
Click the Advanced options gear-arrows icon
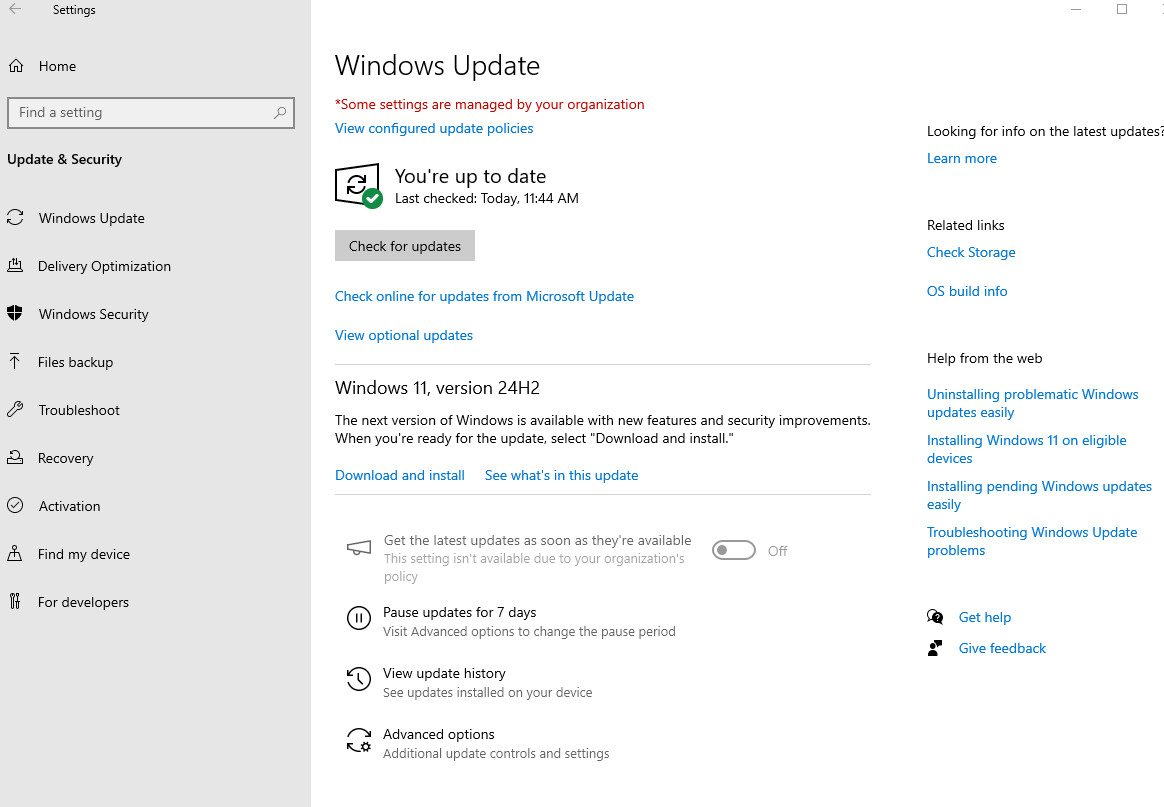[359, 740]
